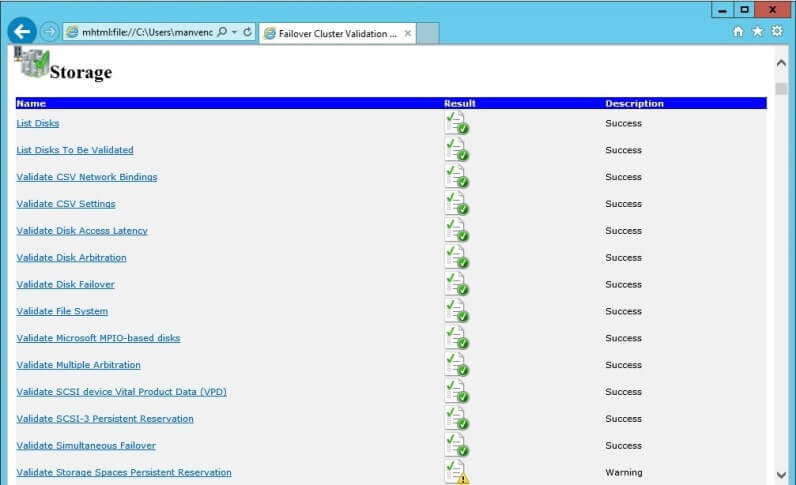This screenshot has width=796, height=485.
Task: Expand the address bar search dropdown arrow
Action: point(234,32)
